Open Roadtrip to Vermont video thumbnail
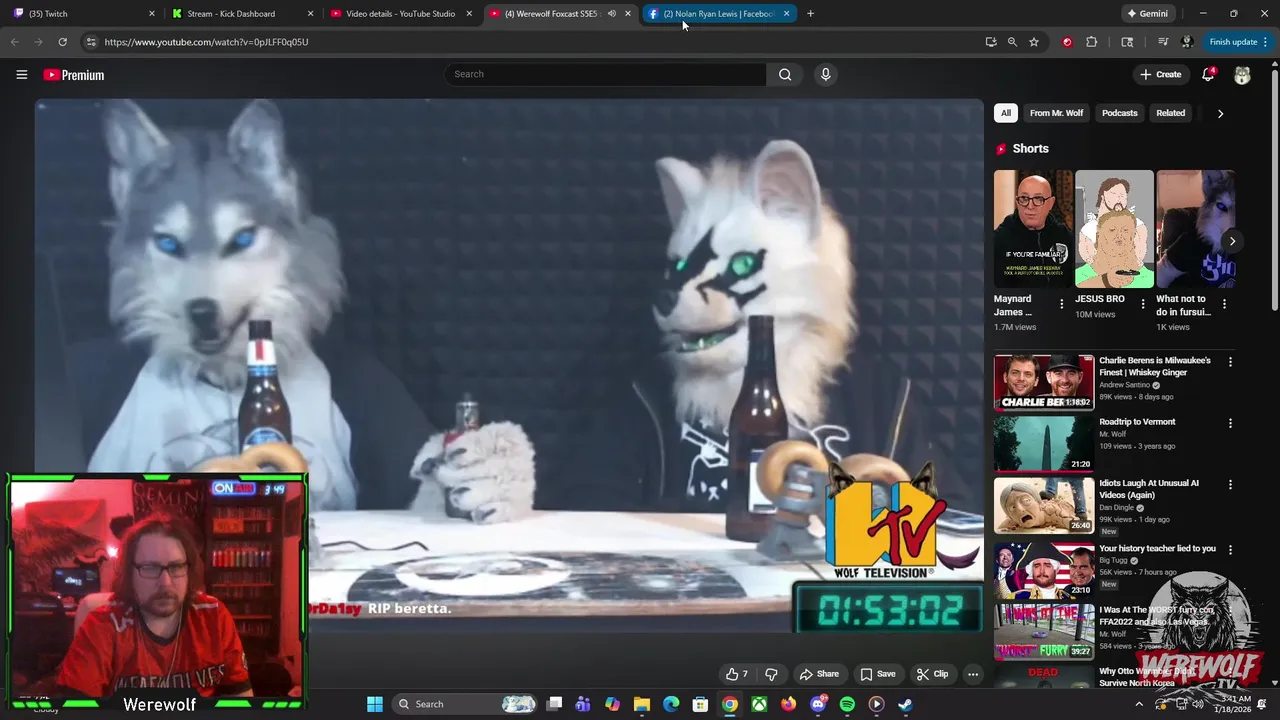 pos(1044,443)
